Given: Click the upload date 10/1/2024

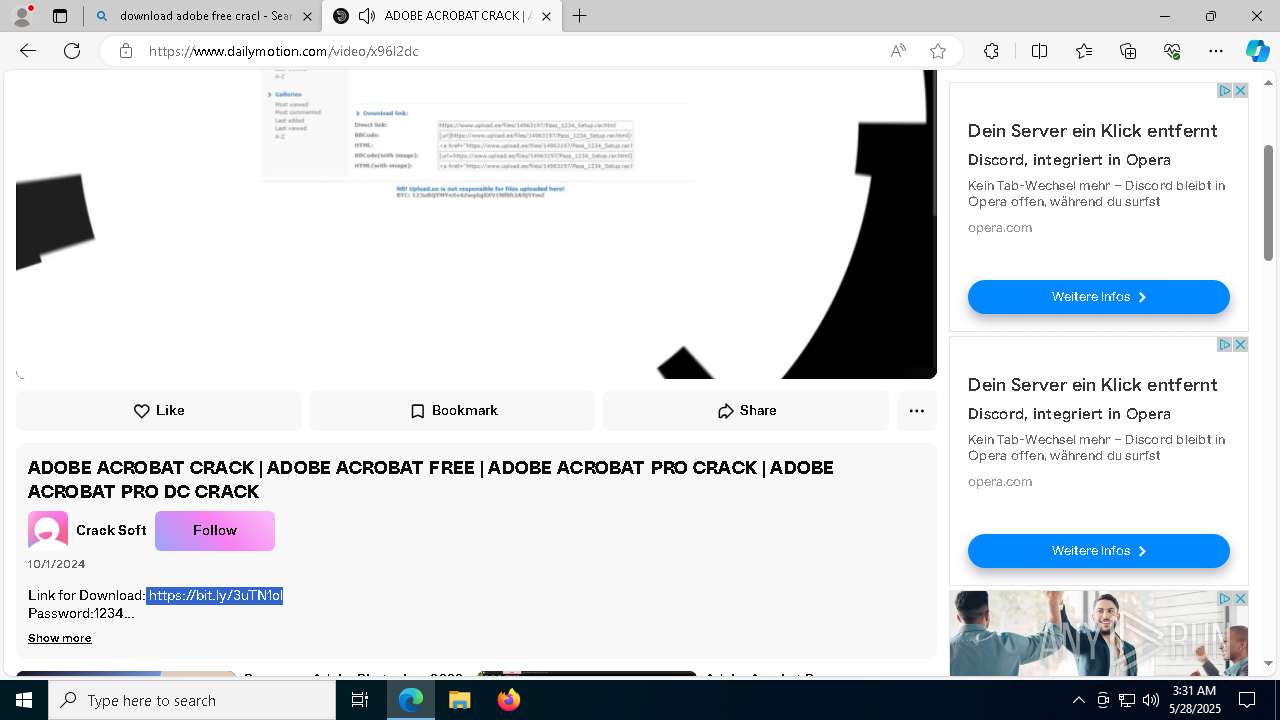Looking at the screenshot, I should click(57, 564).
